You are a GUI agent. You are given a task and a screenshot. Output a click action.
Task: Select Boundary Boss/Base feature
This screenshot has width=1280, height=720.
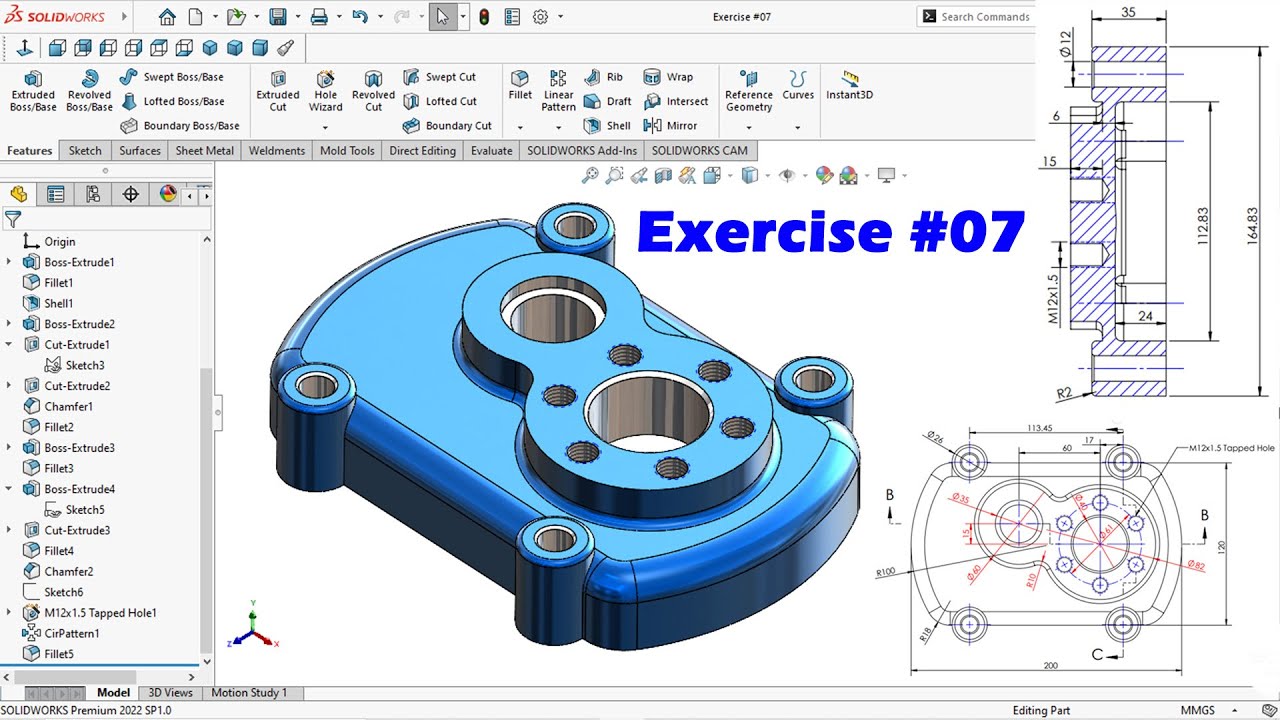coord(180,126)
